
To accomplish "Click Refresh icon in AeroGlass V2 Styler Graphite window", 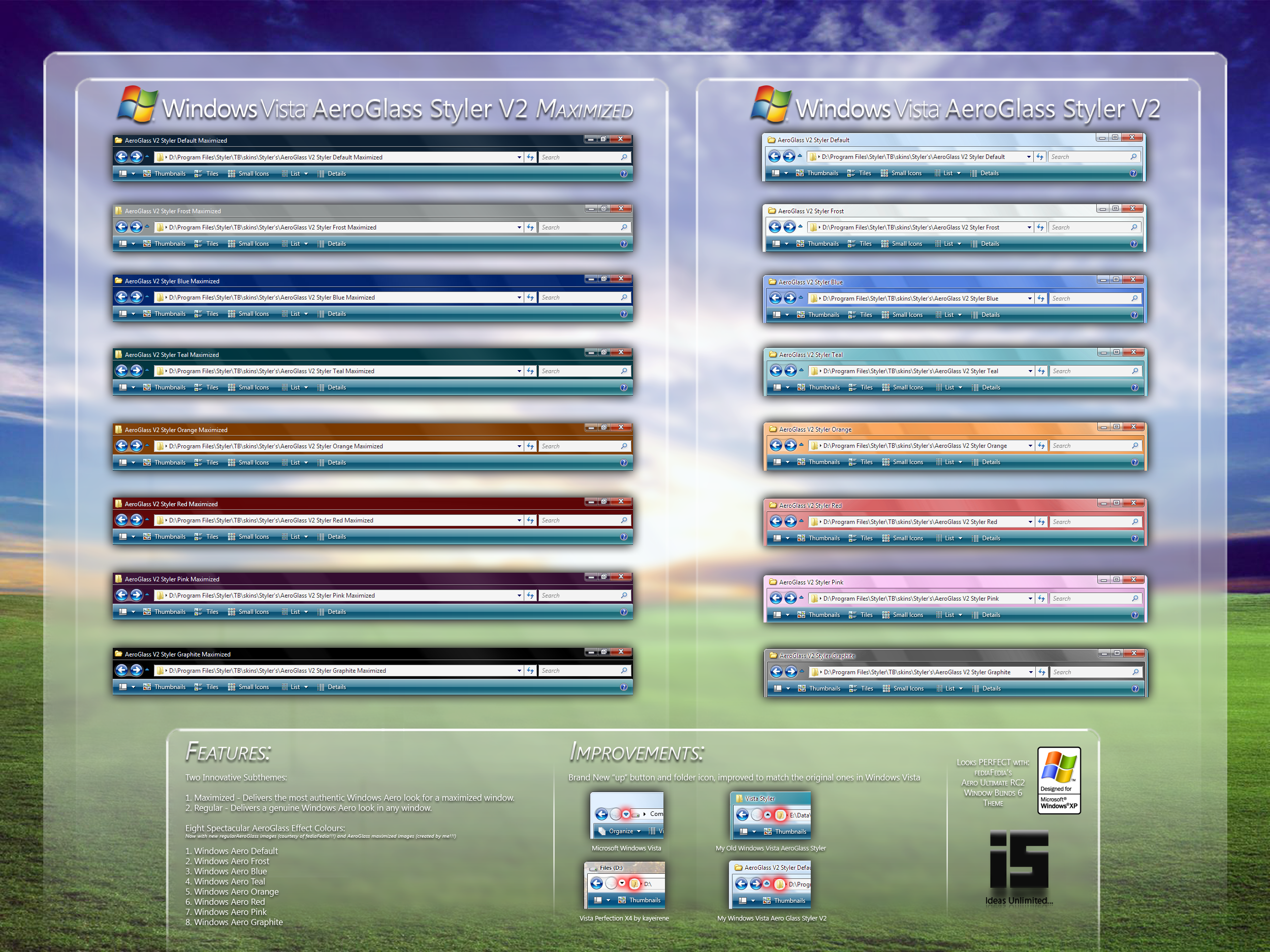I will coord(1042,672).
